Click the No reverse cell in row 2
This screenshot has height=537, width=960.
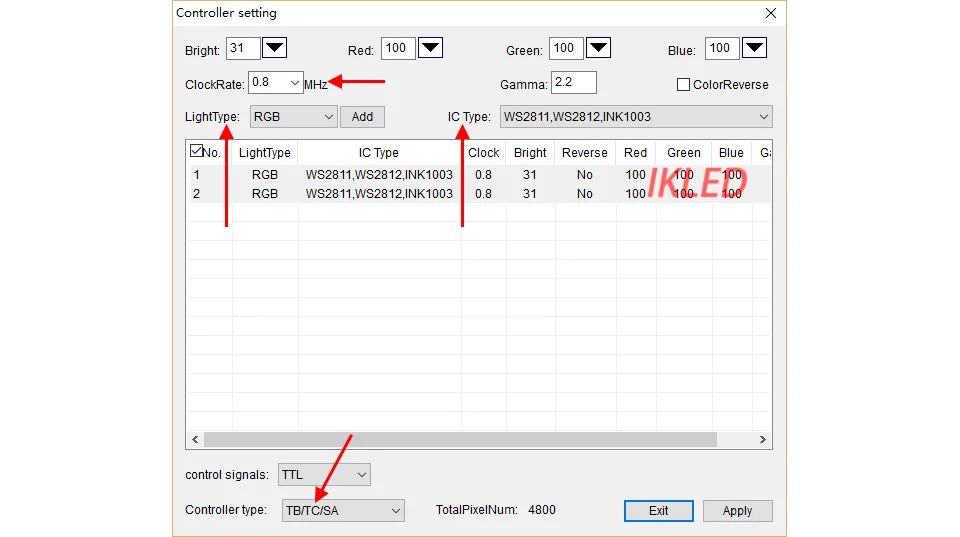click(x=585, y=194)
